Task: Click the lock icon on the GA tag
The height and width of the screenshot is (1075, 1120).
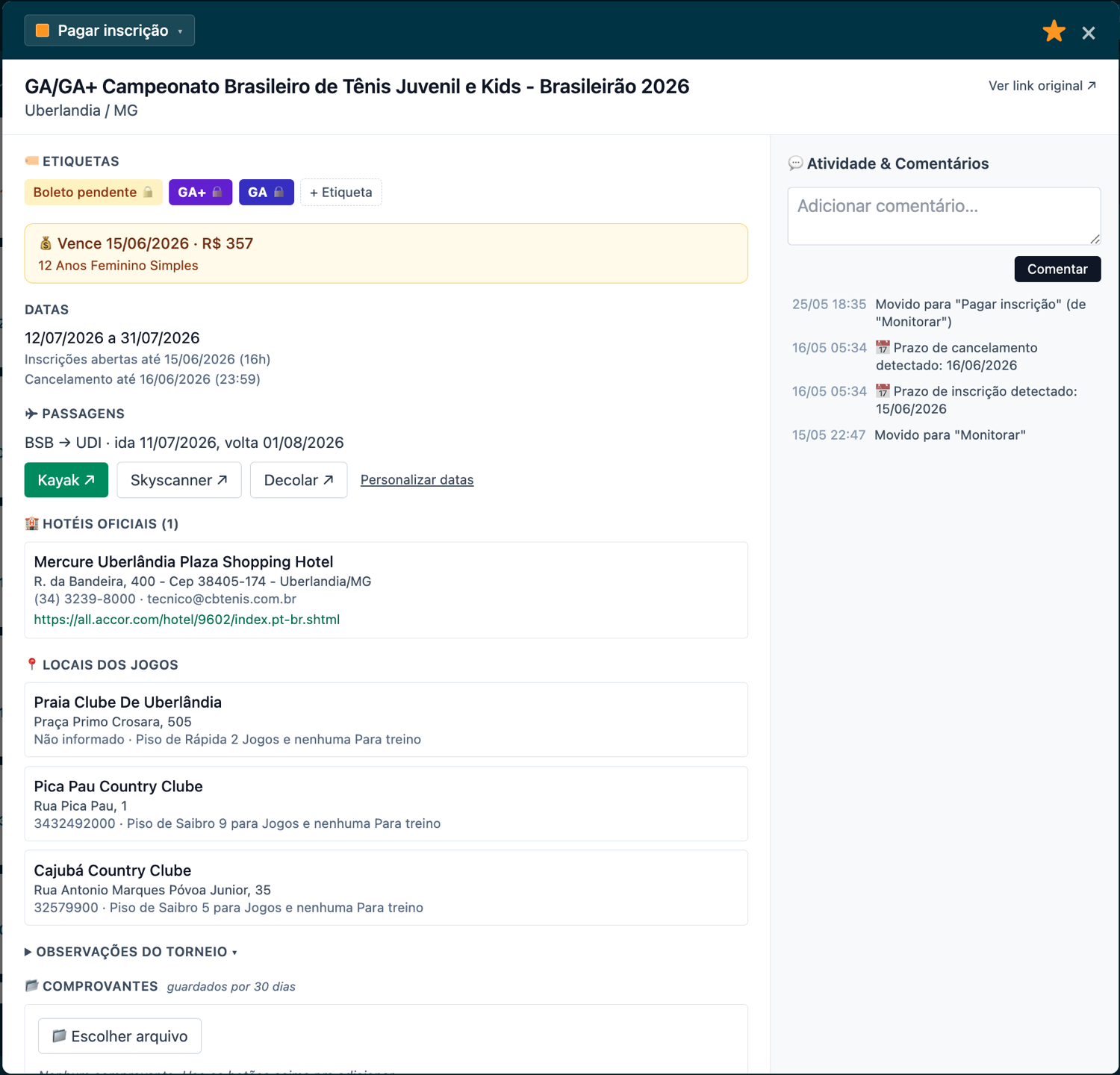Action: click(279, 192)
